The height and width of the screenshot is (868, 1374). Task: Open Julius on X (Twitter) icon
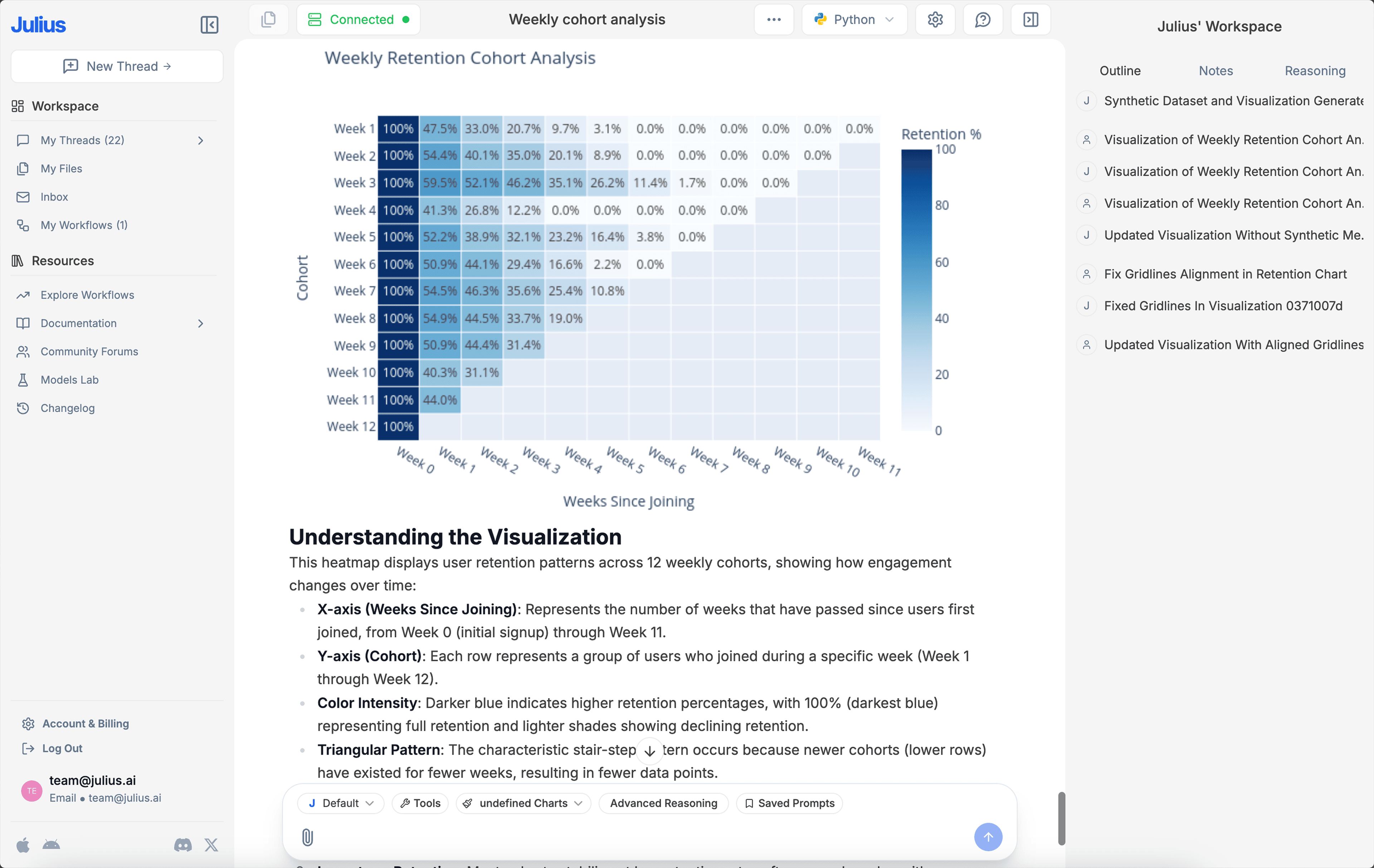coord(211,845)
